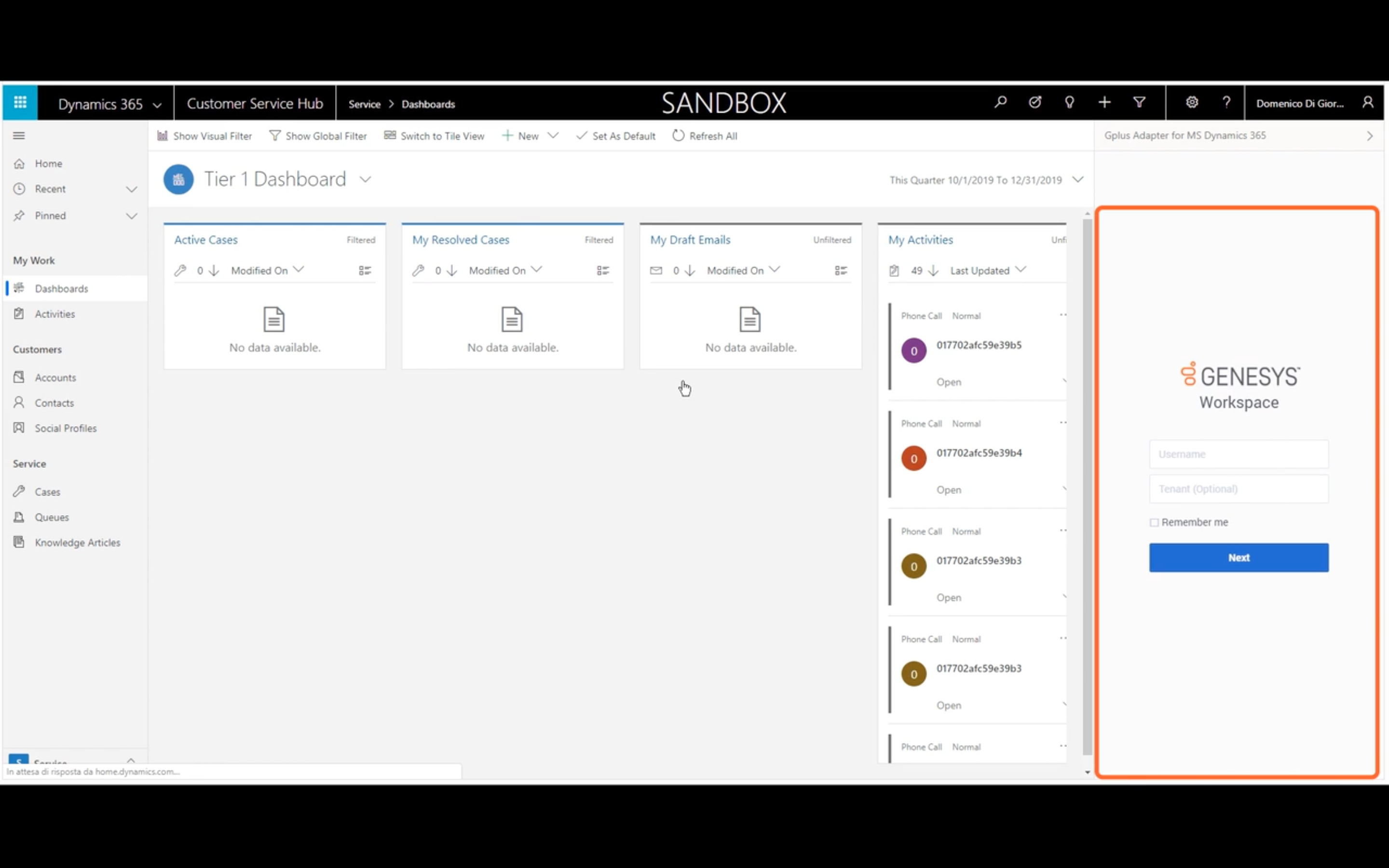Switch to Tile View

point(434,136)
